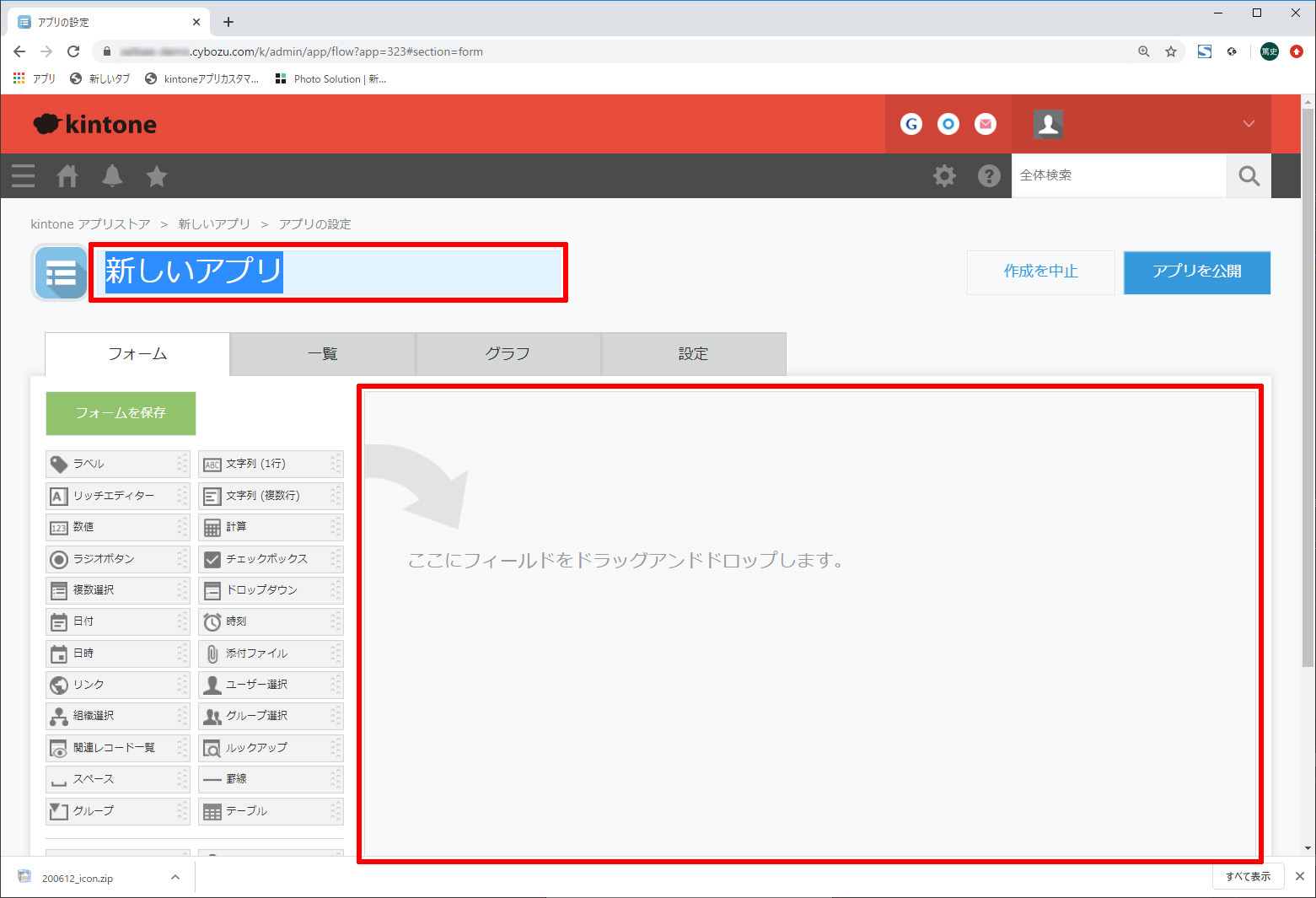The width and height of the screenshot is (1316, 898).
Task: Click the Time (時刻) field item
Action: [x=271, y=621]
